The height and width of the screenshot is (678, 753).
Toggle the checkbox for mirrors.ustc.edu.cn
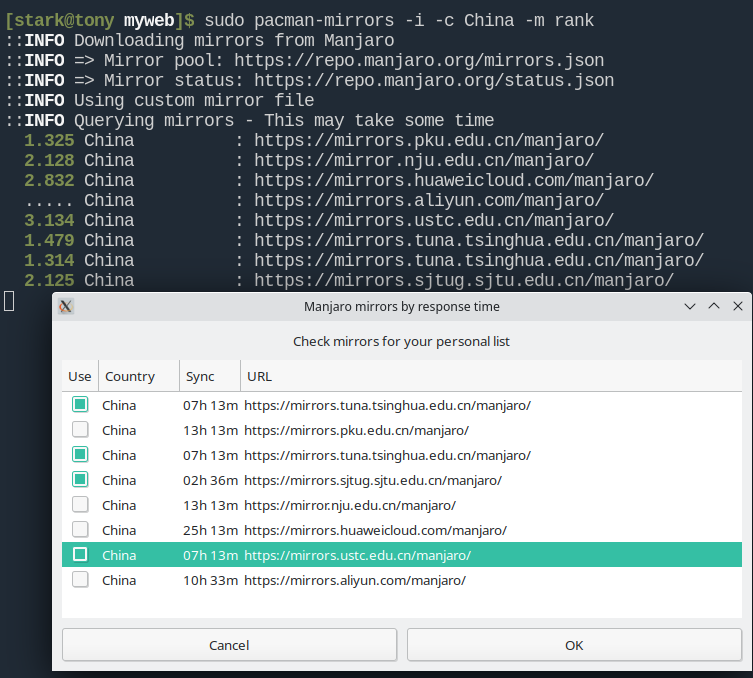click(x=80, y=555)
